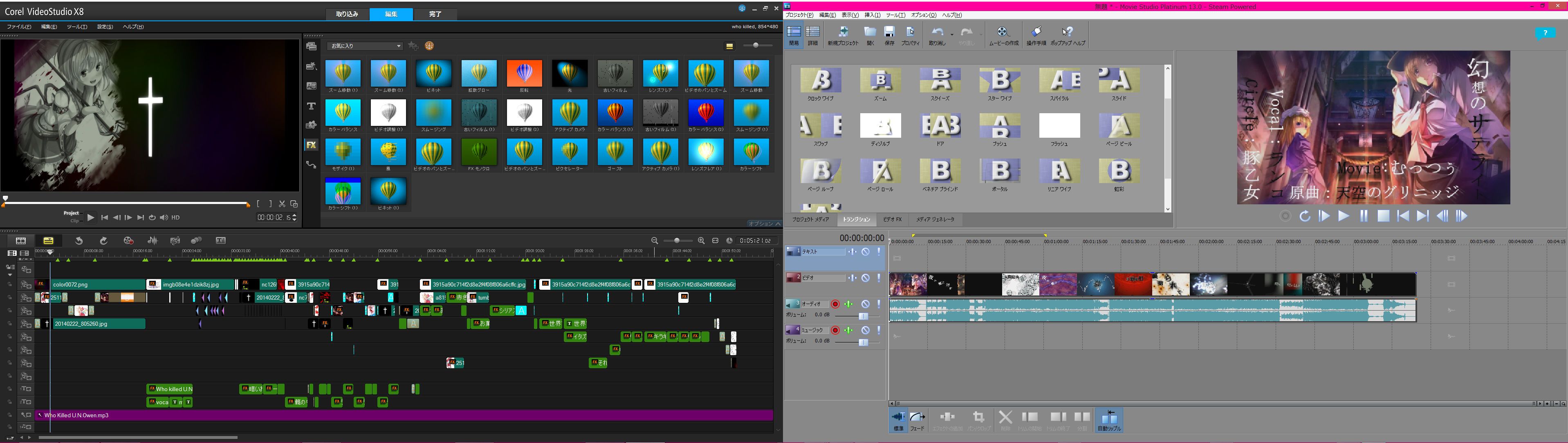Adjust the filter thumbnail size slider in VideoStudio
1568x443 pixels.
coord(756,46)
